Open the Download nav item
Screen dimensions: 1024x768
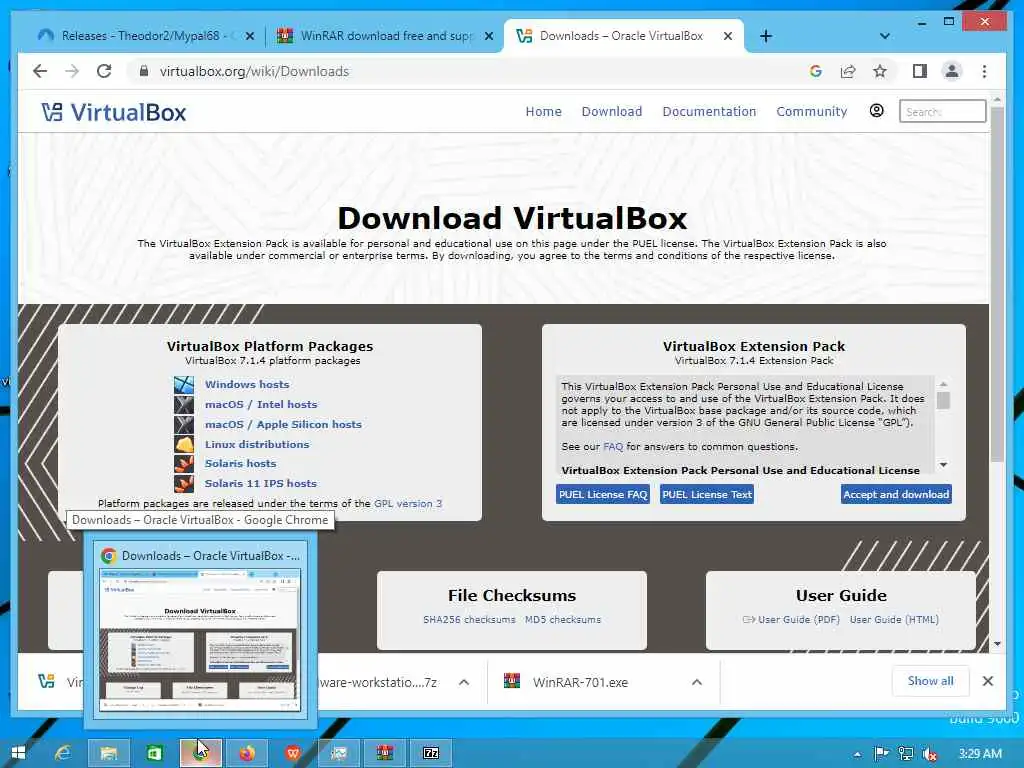click(x=612, y=111)
